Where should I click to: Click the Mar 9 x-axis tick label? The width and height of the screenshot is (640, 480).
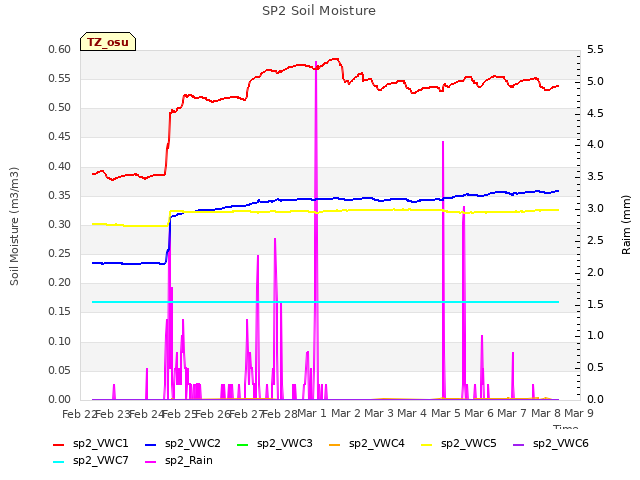pos(579,413)
